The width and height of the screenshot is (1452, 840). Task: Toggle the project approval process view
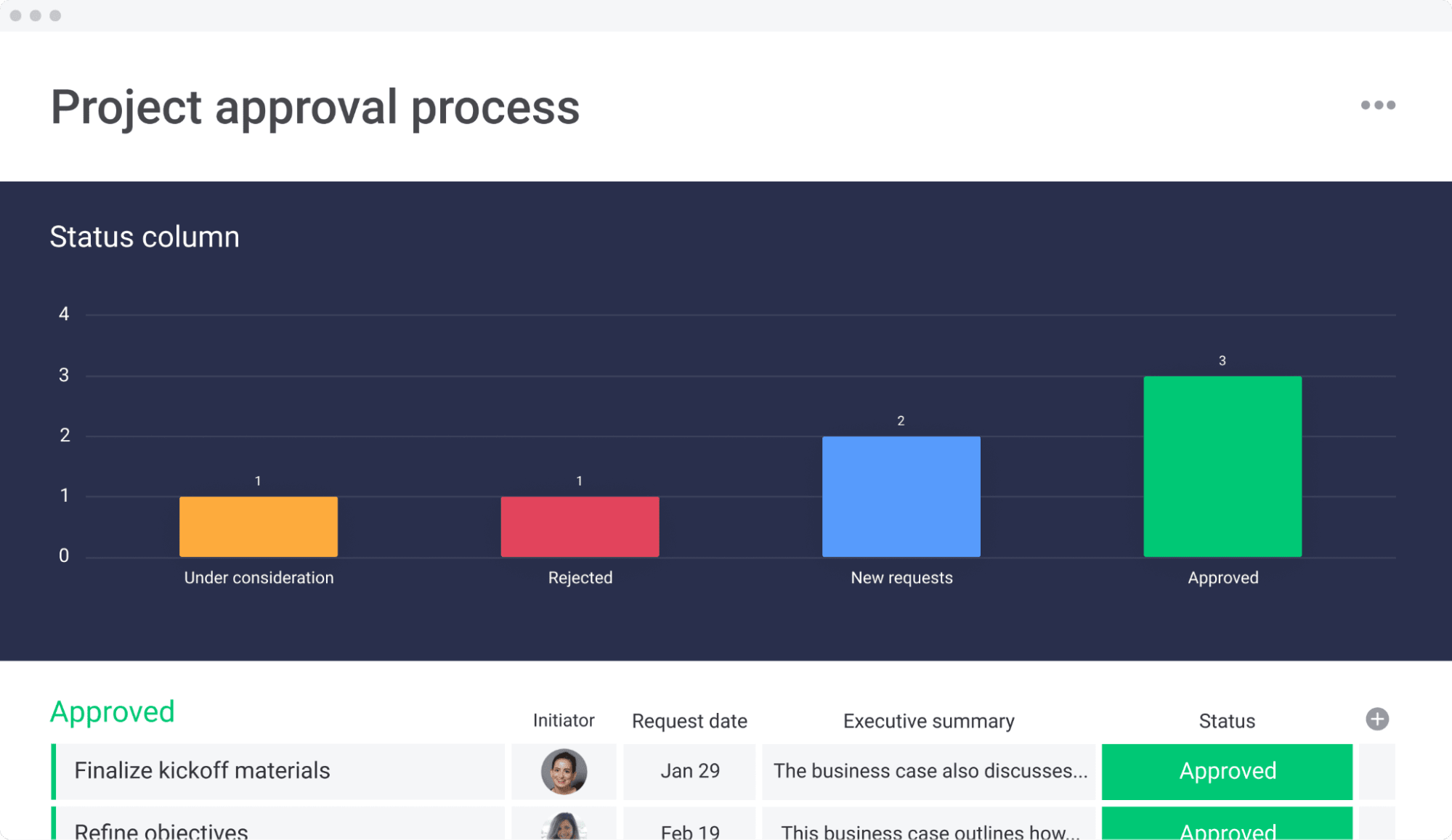pos(1379,105)
